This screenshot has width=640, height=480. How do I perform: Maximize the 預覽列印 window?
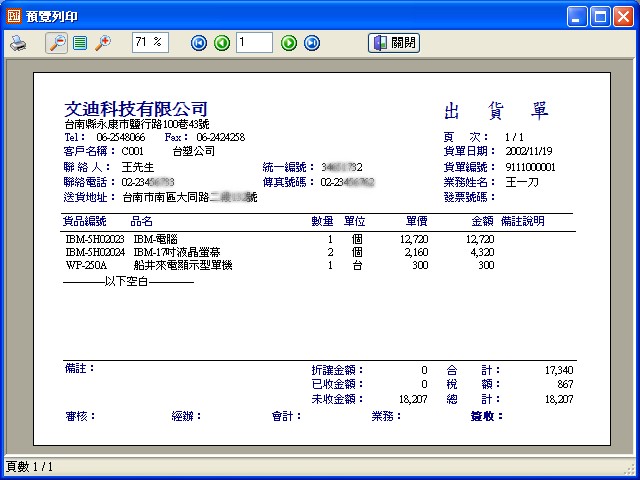point(600,17)
